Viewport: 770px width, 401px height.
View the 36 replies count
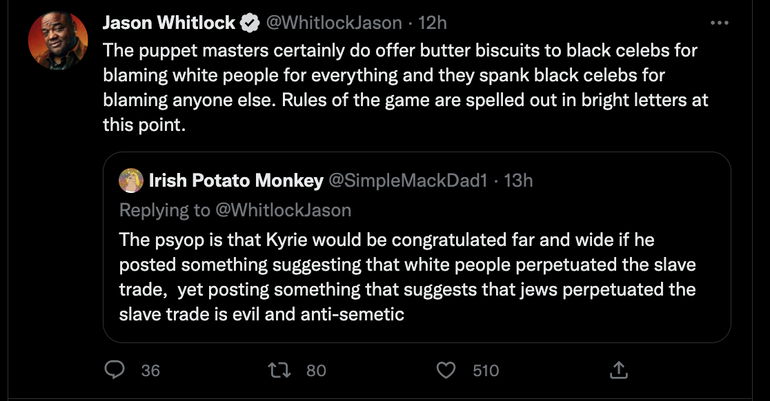(x=150, y=370)
